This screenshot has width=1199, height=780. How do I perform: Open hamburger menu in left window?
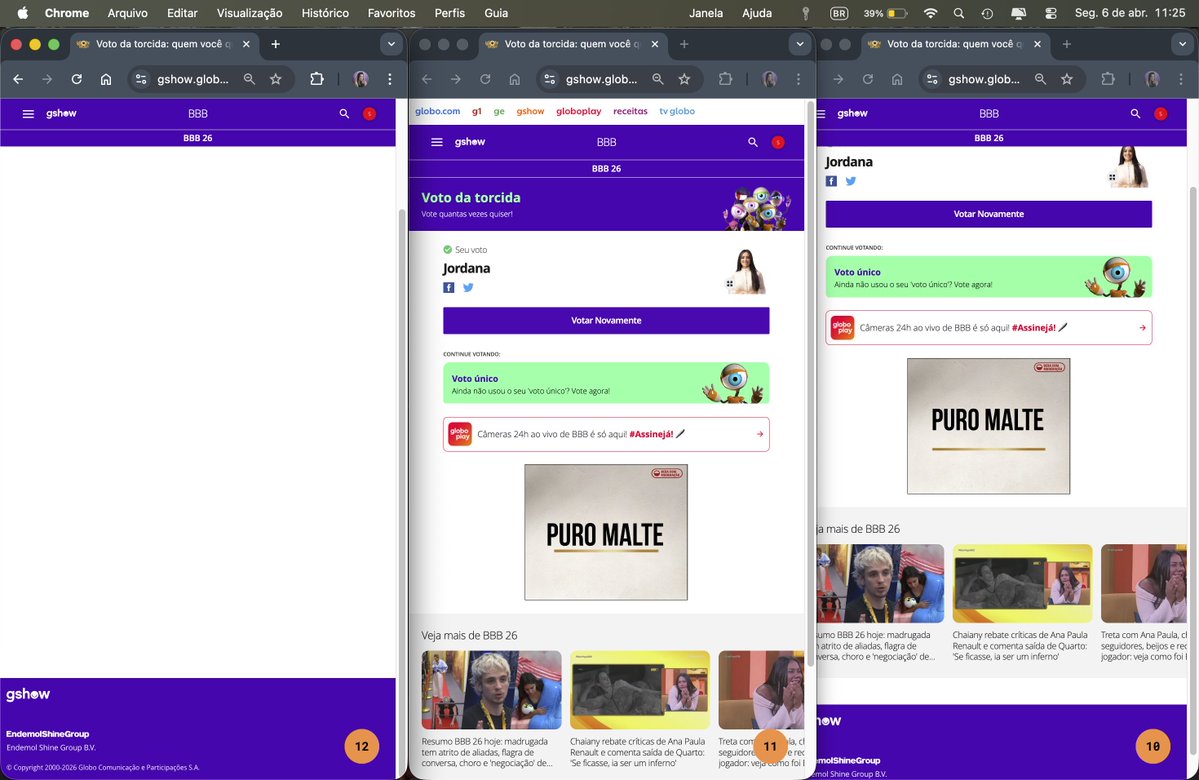tap(28, 114)
